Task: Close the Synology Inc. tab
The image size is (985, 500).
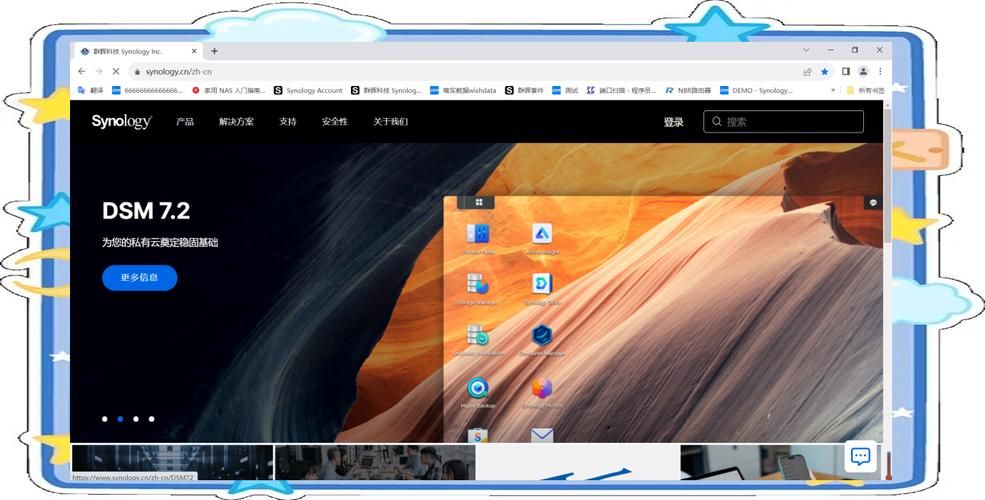Action: click(x=194, y=51)
